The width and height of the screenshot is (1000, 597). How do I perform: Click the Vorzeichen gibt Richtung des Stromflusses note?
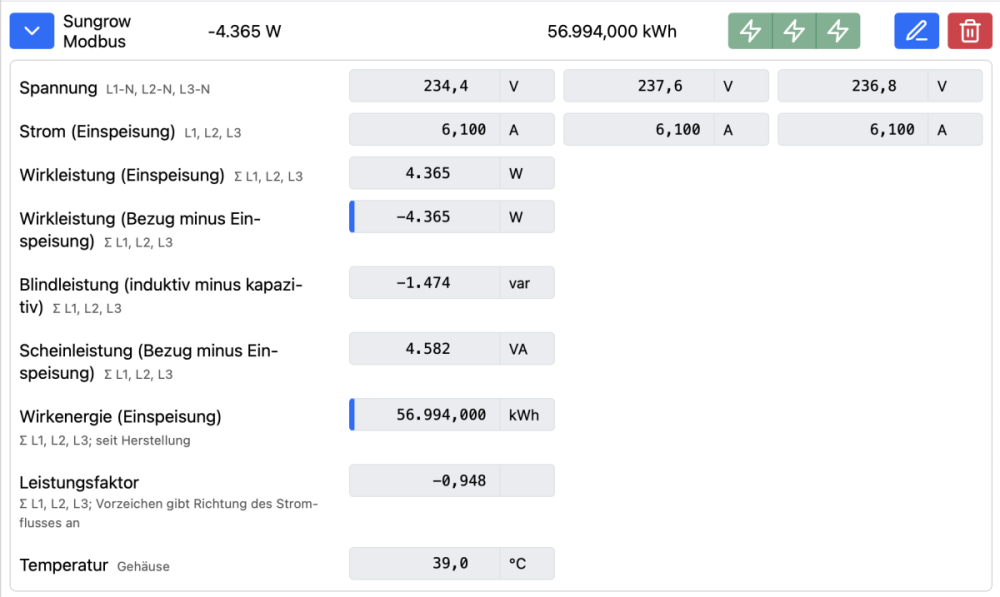tap(168, 513)
